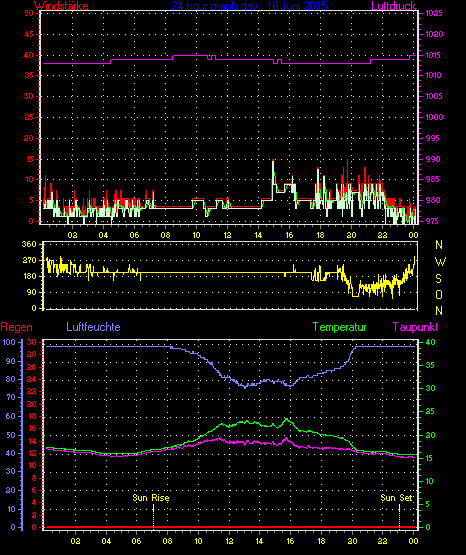
Task: Click the 24 hour graph title
Action: pyautogui.click(x=249, y=6)
